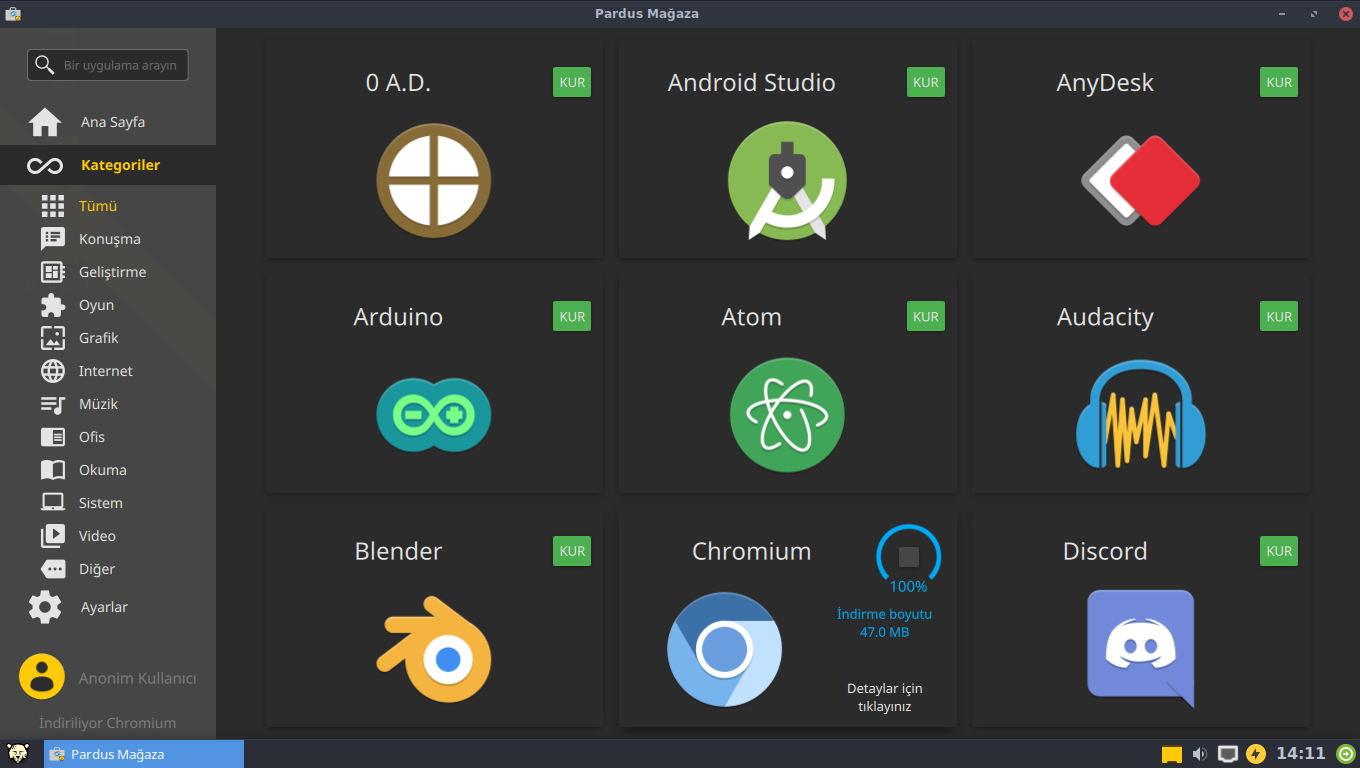Click the 'Chromium' card title

coord(752,551)
